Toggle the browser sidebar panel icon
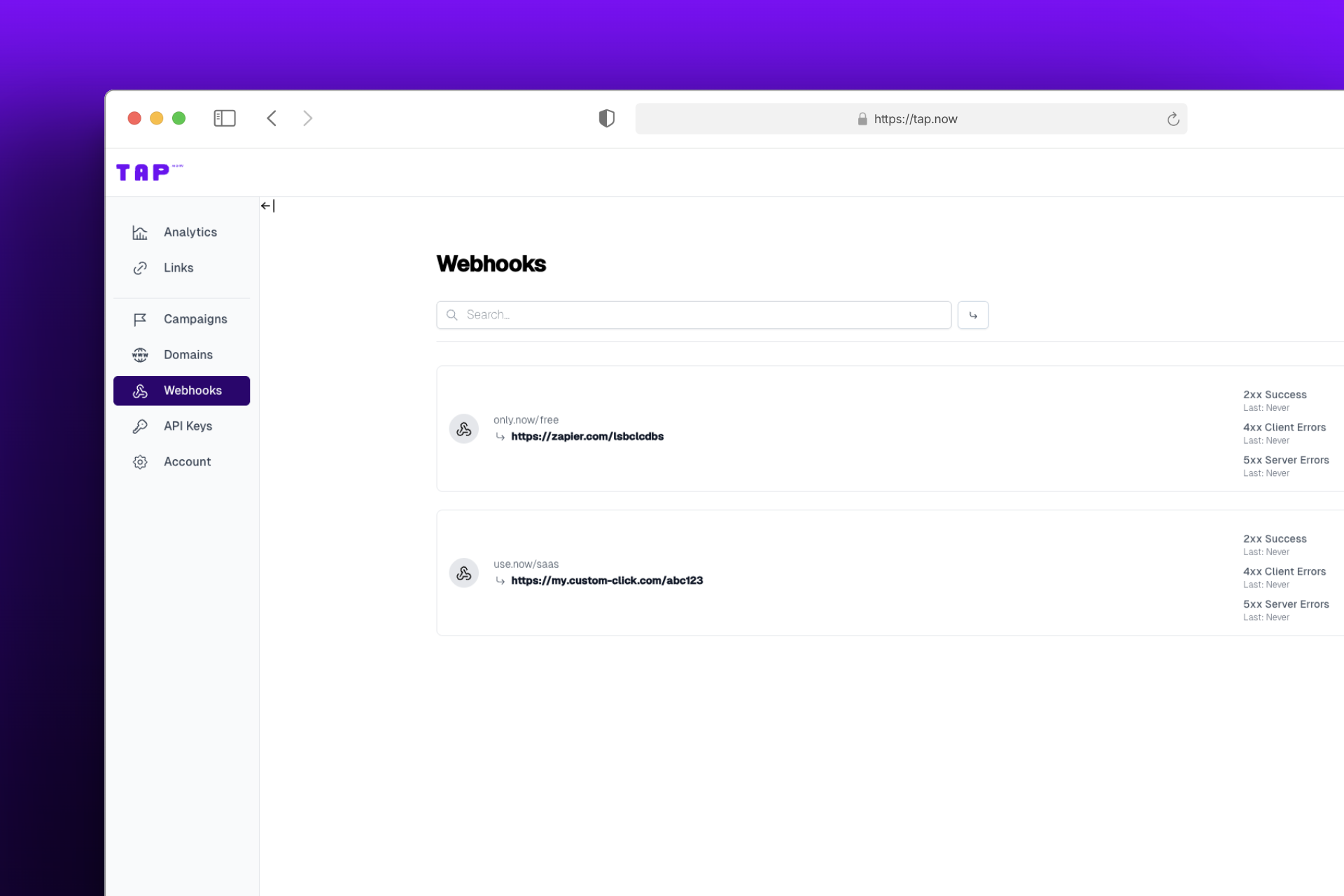The image size is (1344, 896). click(x=224, y=118)
